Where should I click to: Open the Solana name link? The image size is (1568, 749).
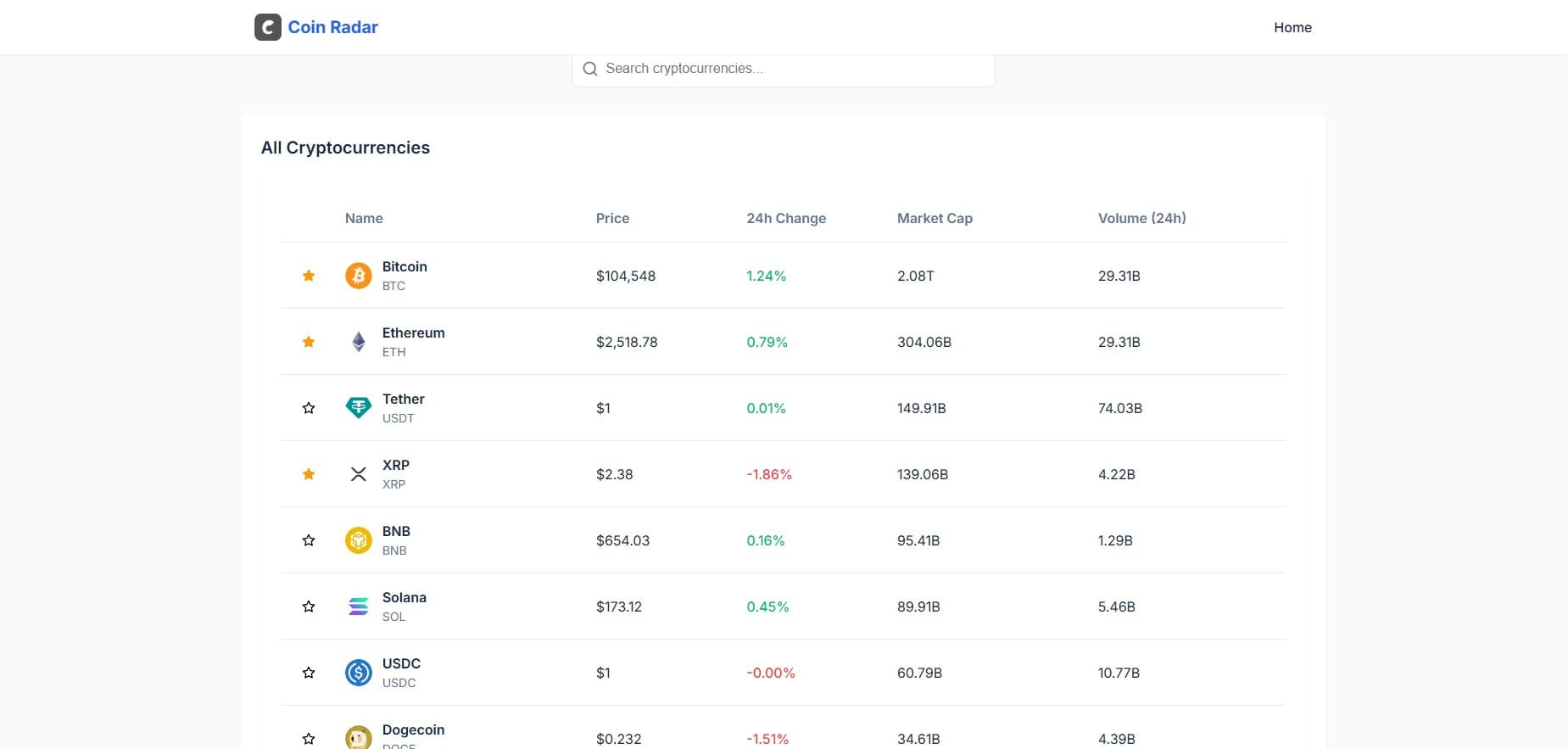point(404,597)
